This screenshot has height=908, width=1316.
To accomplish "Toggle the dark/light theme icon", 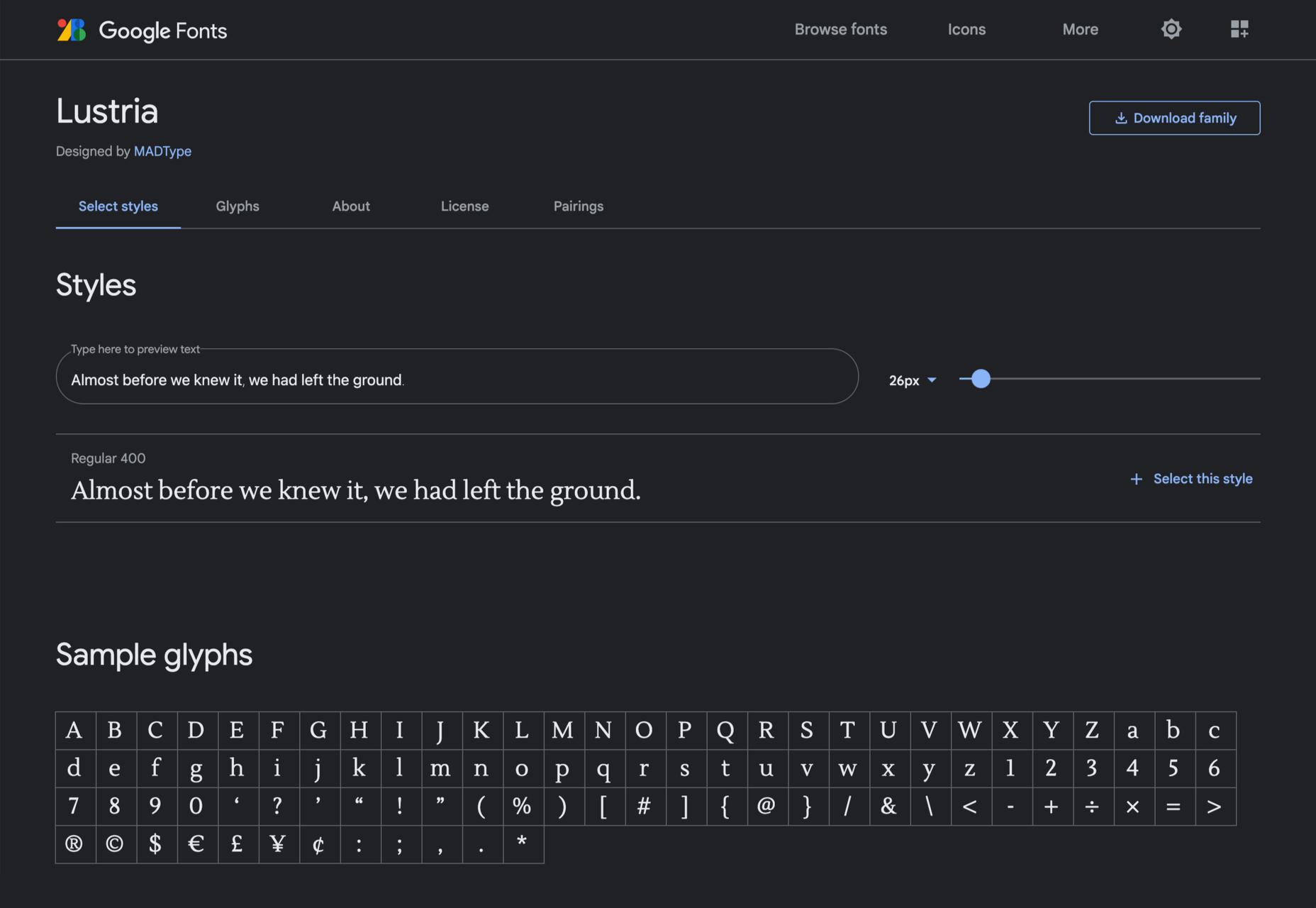I will click(1171, 29).
